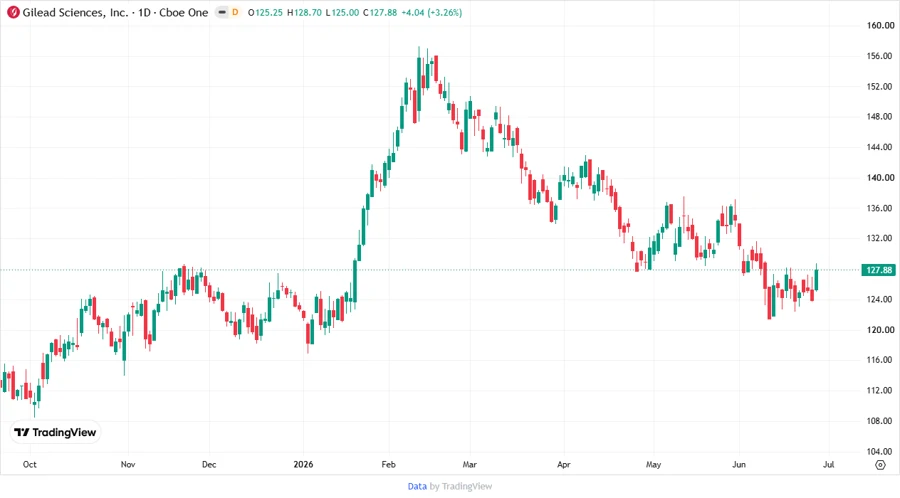Click the Gilead Sciences red logo icon
Image resolution: width=900 pixels, height=498 pixels.
(13, 12)
